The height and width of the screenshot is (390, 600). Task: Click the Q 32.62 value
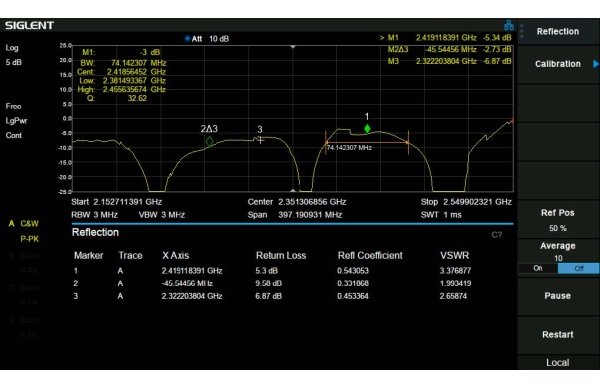tap(137, 98)
